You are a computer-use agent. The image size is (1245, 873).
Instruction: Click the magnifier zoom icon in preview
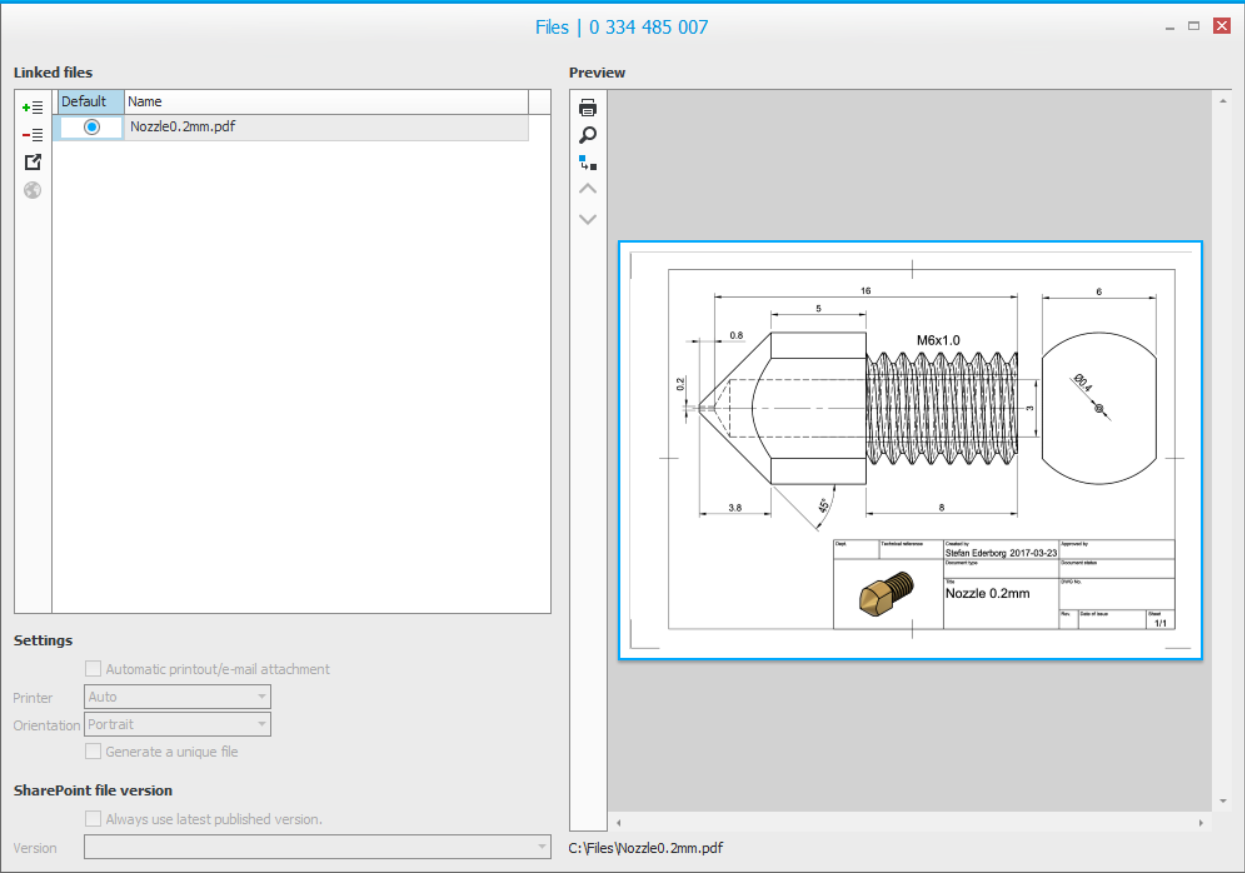[x=588, y=135]
